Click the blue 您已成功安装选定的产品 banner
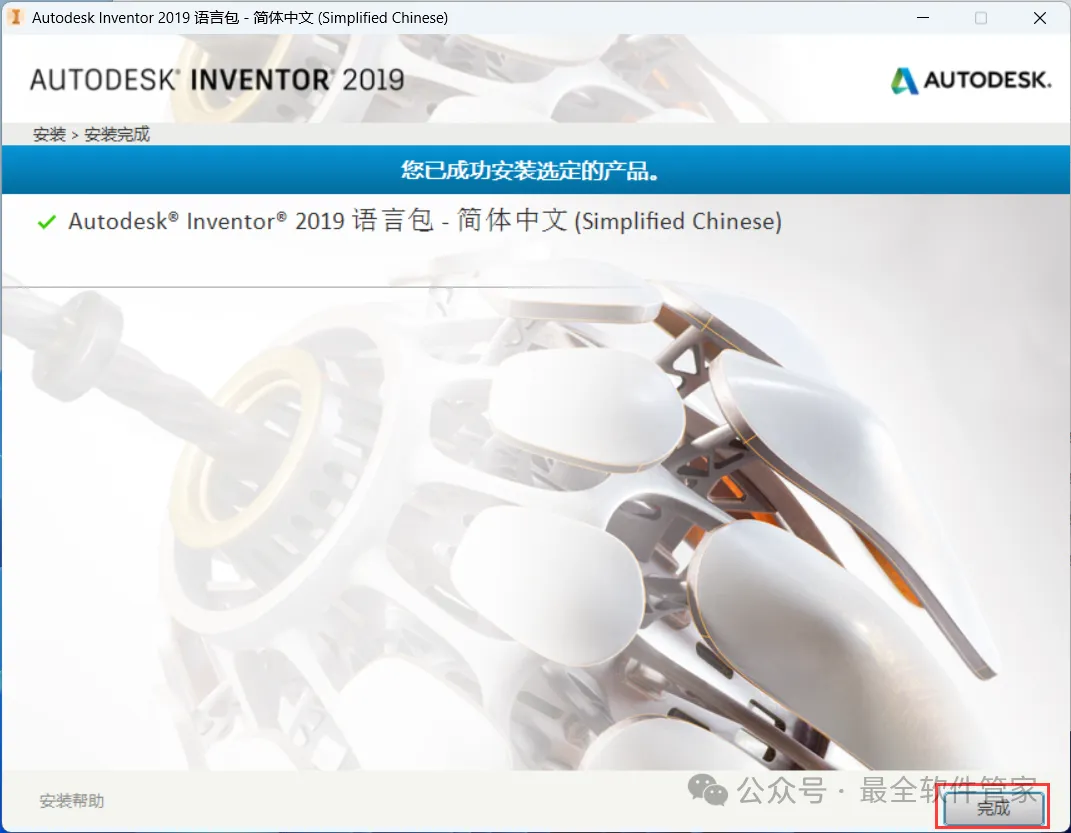 coord(536,169)
